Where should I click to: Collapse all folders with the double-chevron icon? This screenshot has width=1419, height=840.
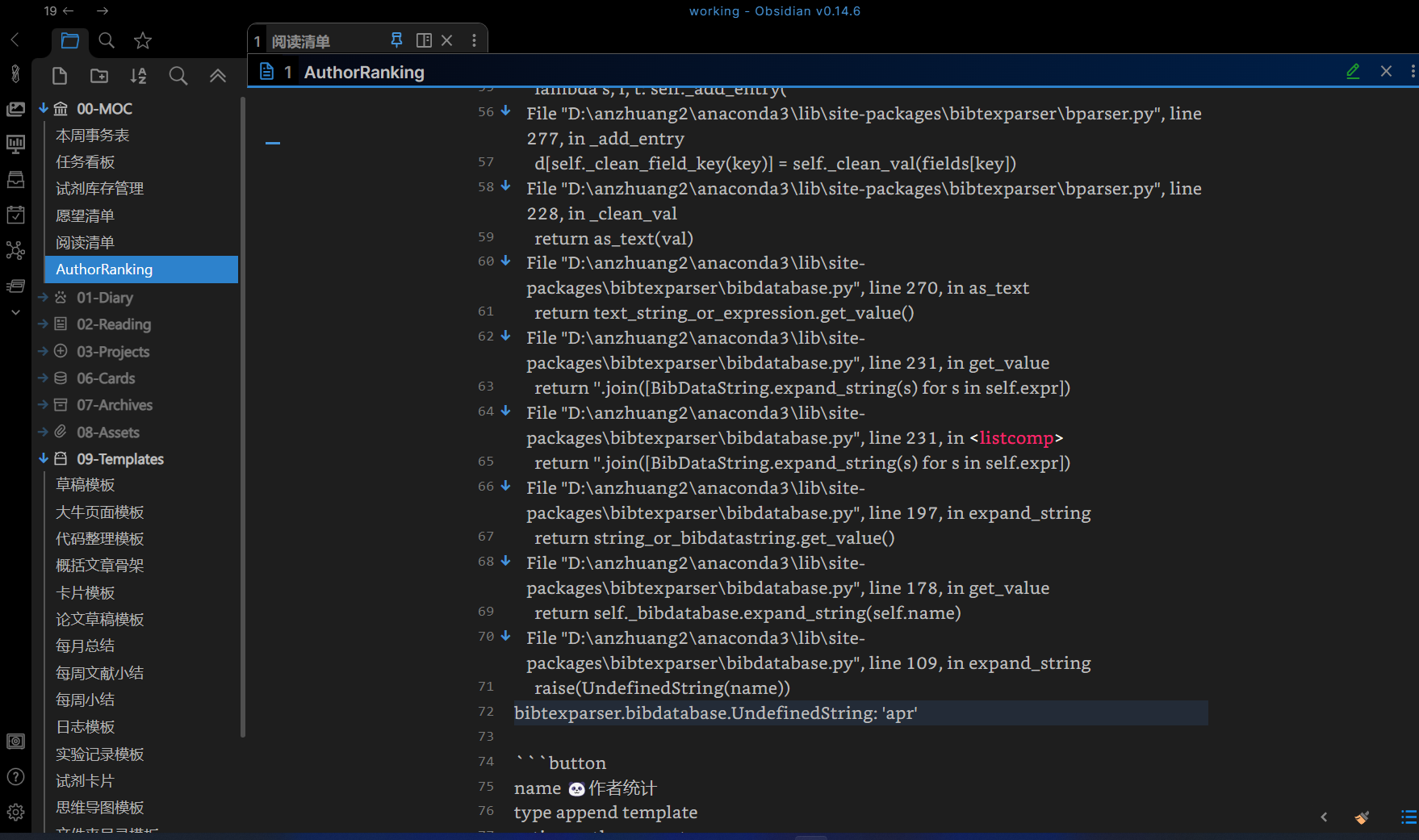click(x=218, y=75)
